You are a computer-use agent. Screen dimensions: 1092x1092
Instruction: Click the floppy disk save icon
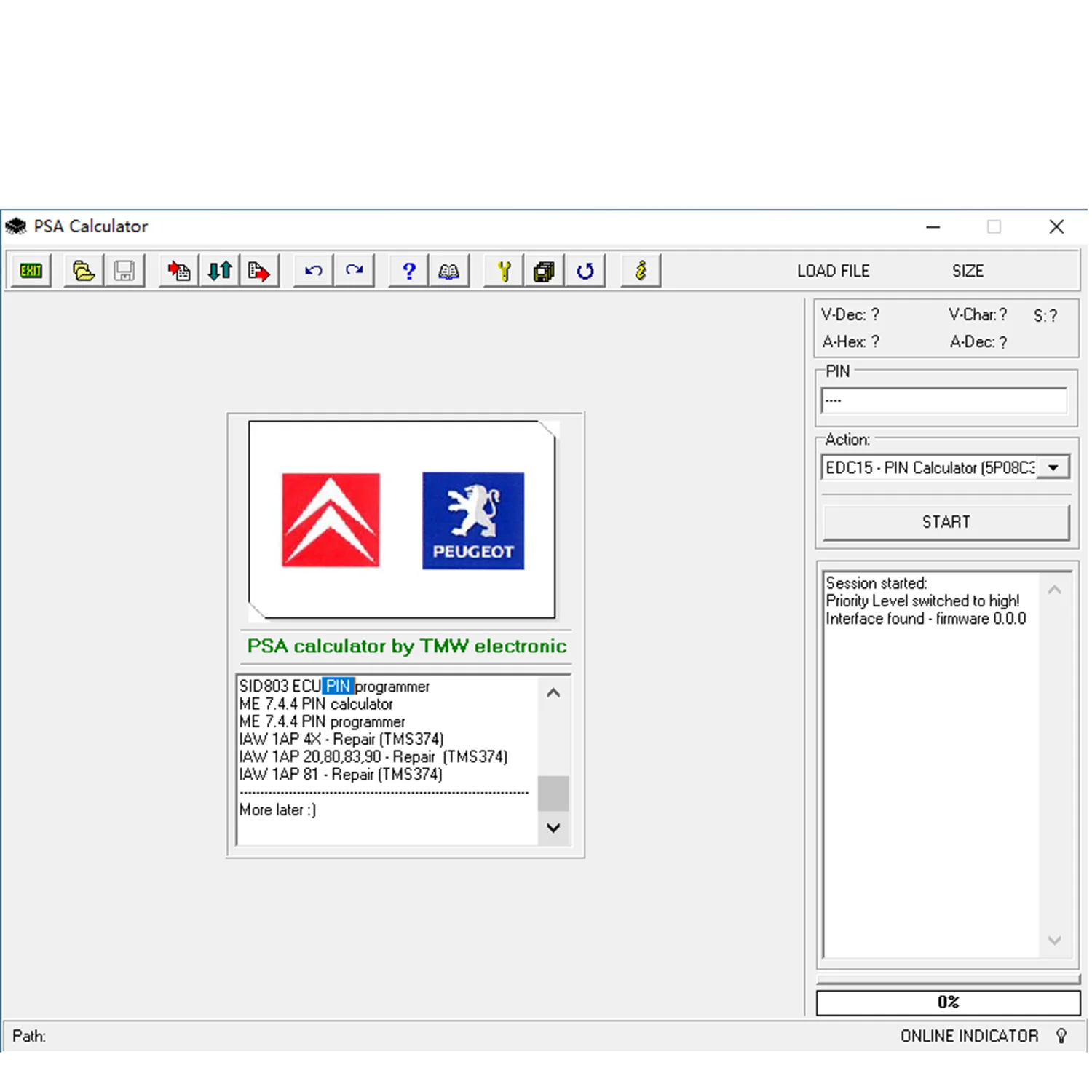124,271
